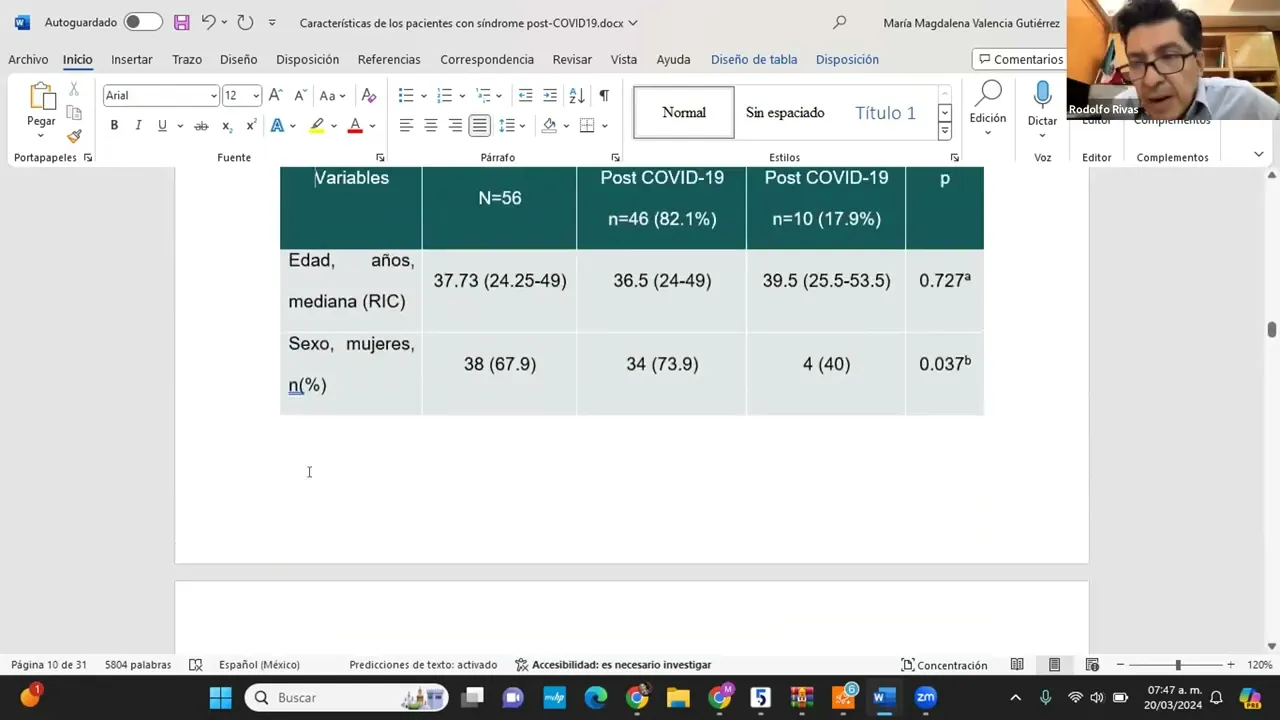The image size is (1280, 720).
Task: Expand the styles gallery
Action: point(944,132)
